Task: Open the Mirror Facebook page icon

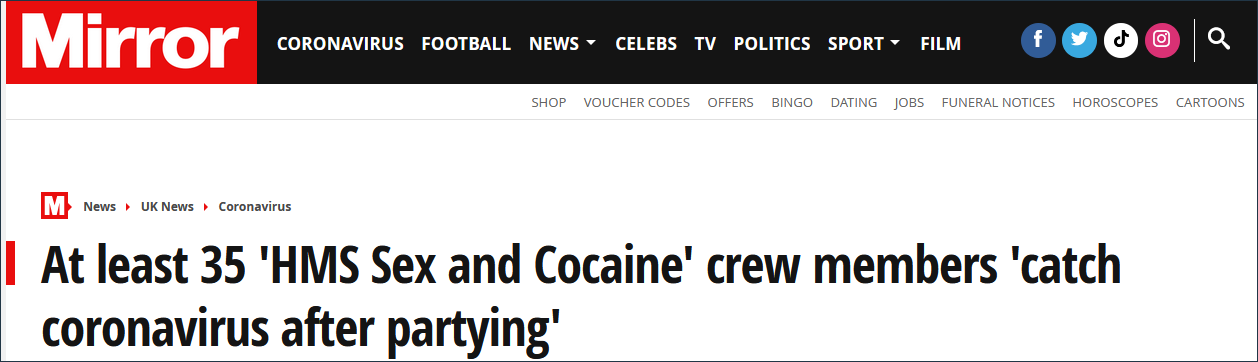Action: pyautogui.click(x=1038, y=40)
